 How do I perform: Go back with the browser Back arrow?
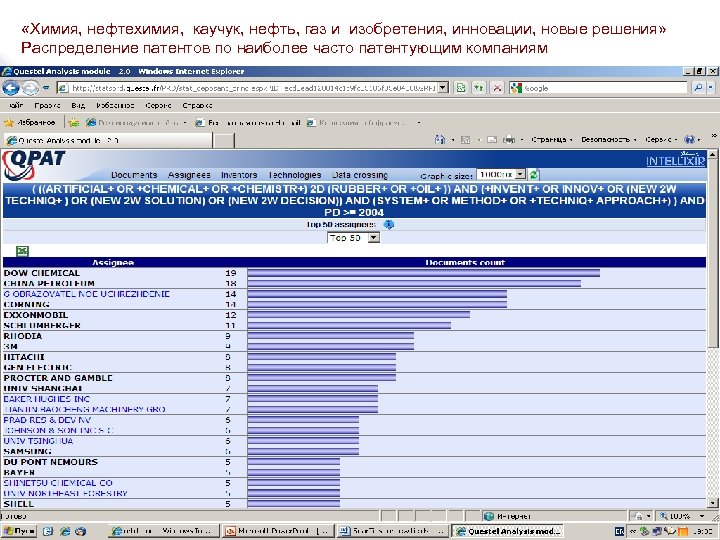point(11,88)
